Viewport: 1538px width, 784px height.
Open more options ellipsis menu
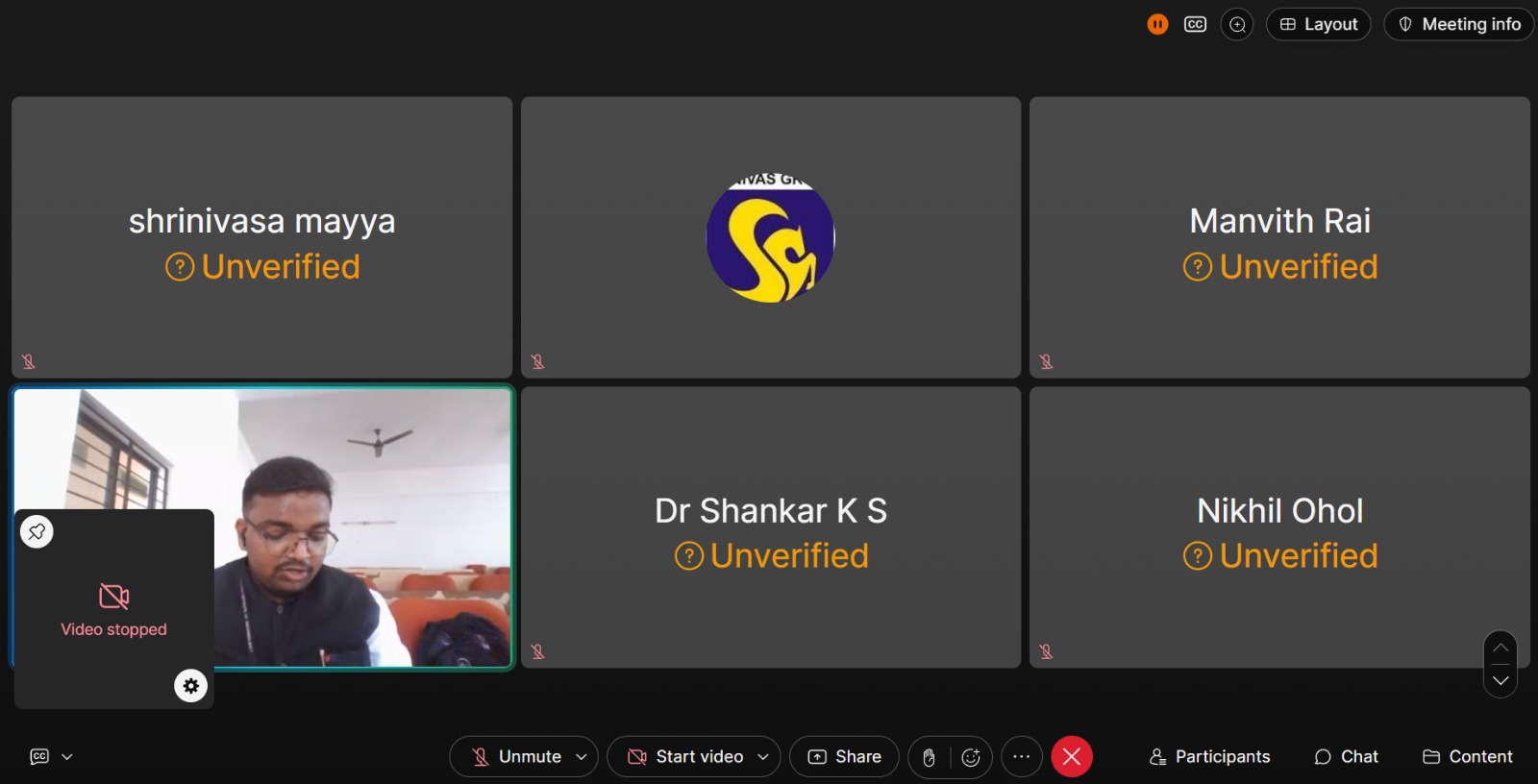pos(1021,757)
